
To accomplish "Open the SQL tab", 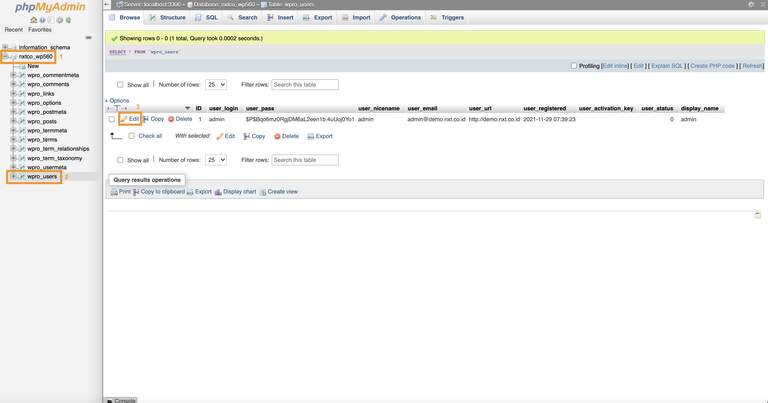I will pyautogui.click(x=206, y=18).
